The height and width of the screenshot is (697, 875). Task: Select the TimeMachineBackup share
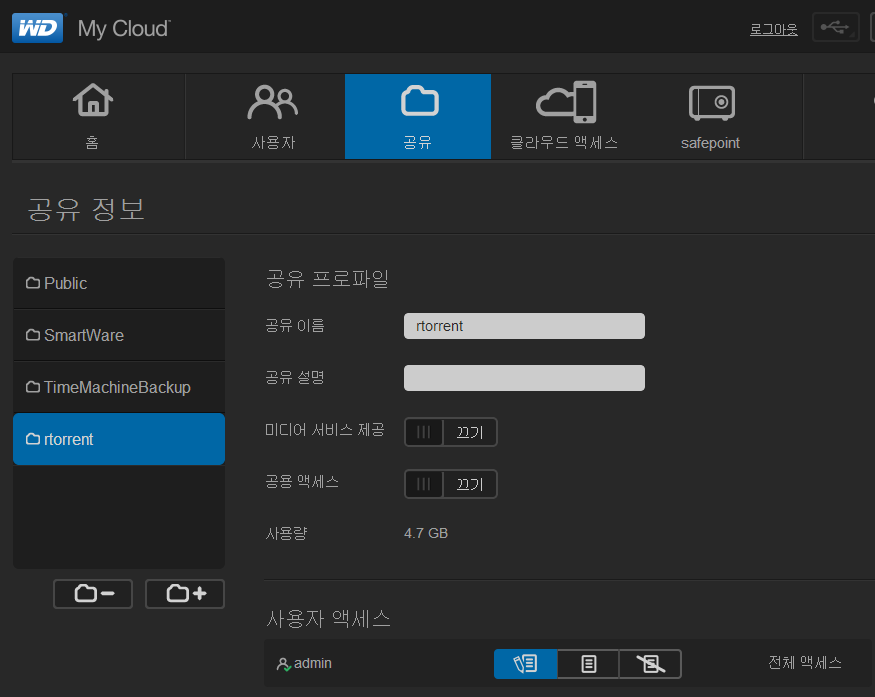click(118, 388)
